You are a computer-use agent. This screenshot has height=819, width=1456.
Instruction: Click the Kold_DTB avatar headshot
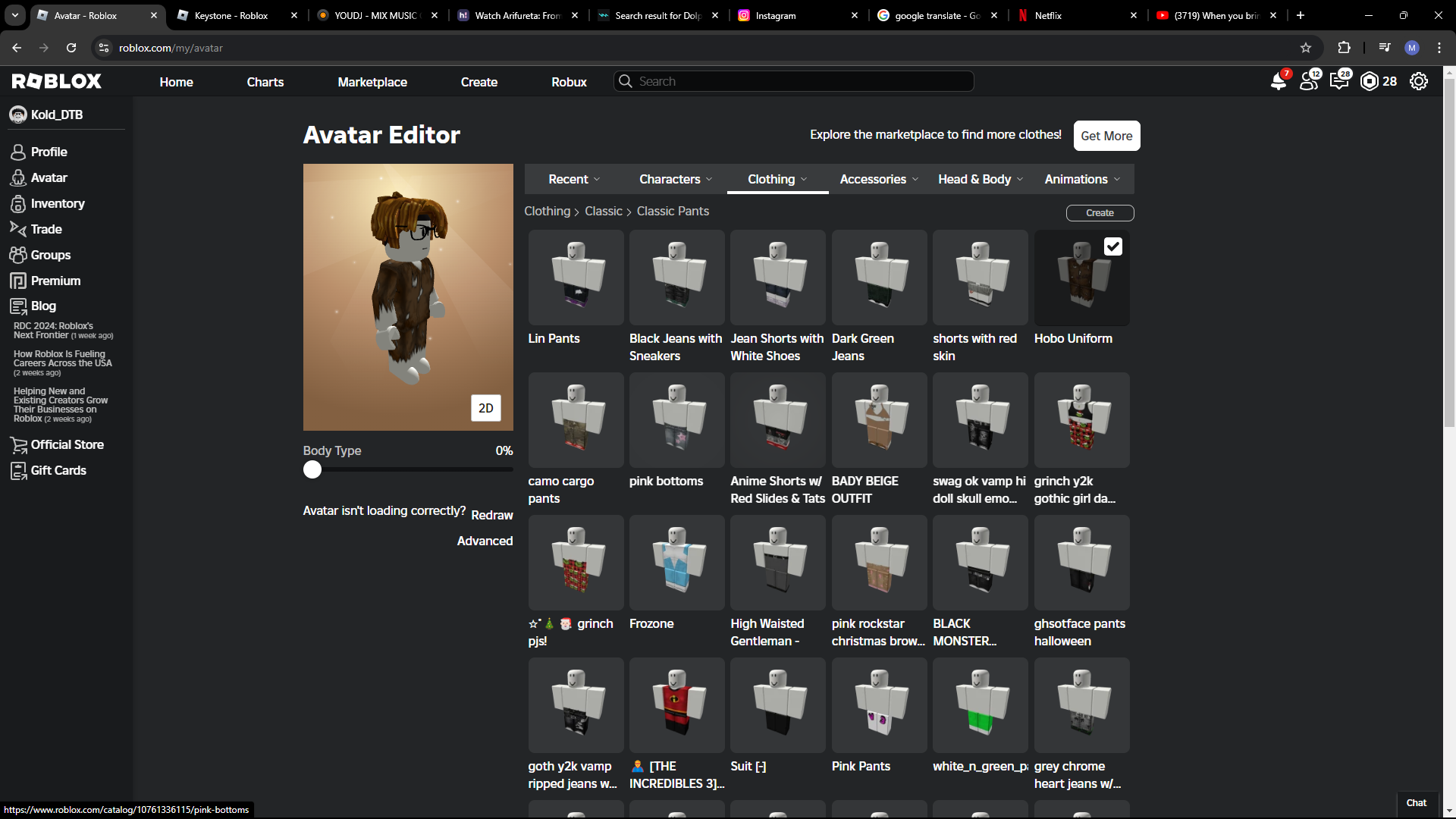point(18,115)
